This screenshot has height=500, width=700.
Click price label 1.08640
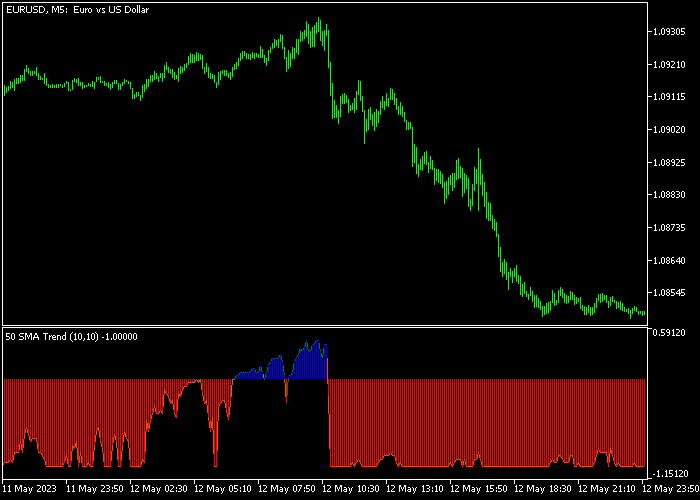[x=670, y=260]
